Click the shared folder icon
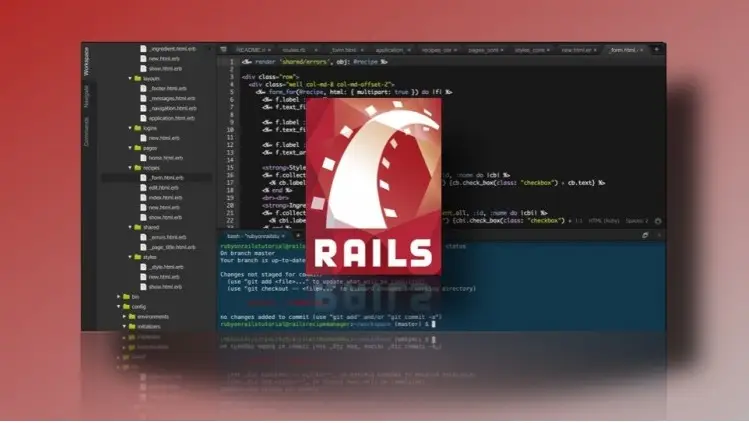The width and height of the screenshot is (749, 423). coord(138,227)
